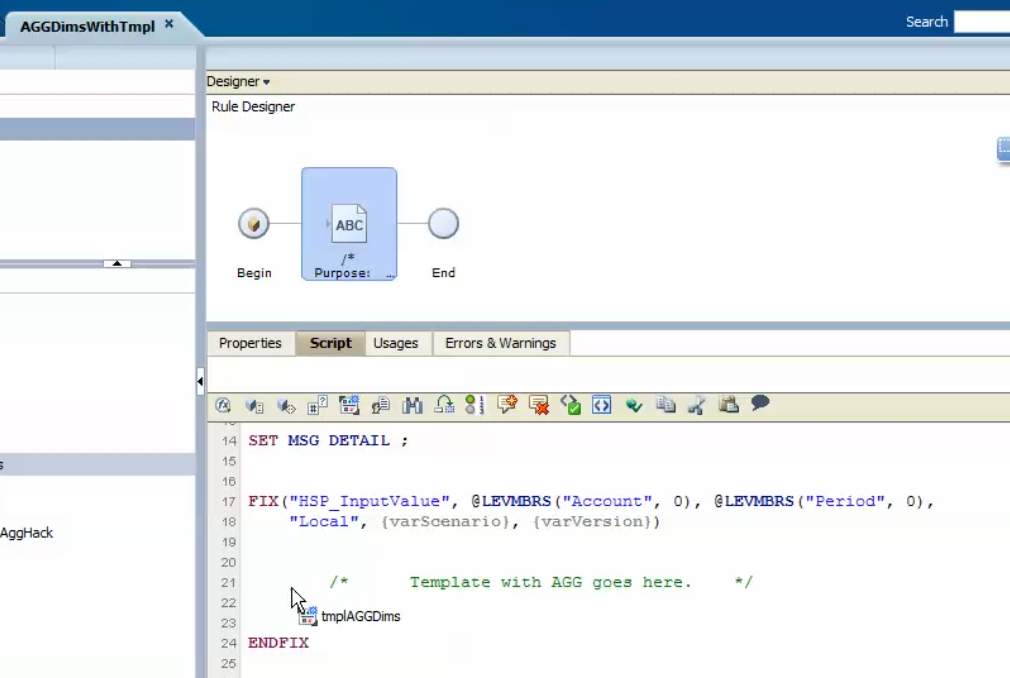This screenshot has height=678, width=1010.
Task: Click the document-with-person toolbar icon
Action: pos(381,405)
